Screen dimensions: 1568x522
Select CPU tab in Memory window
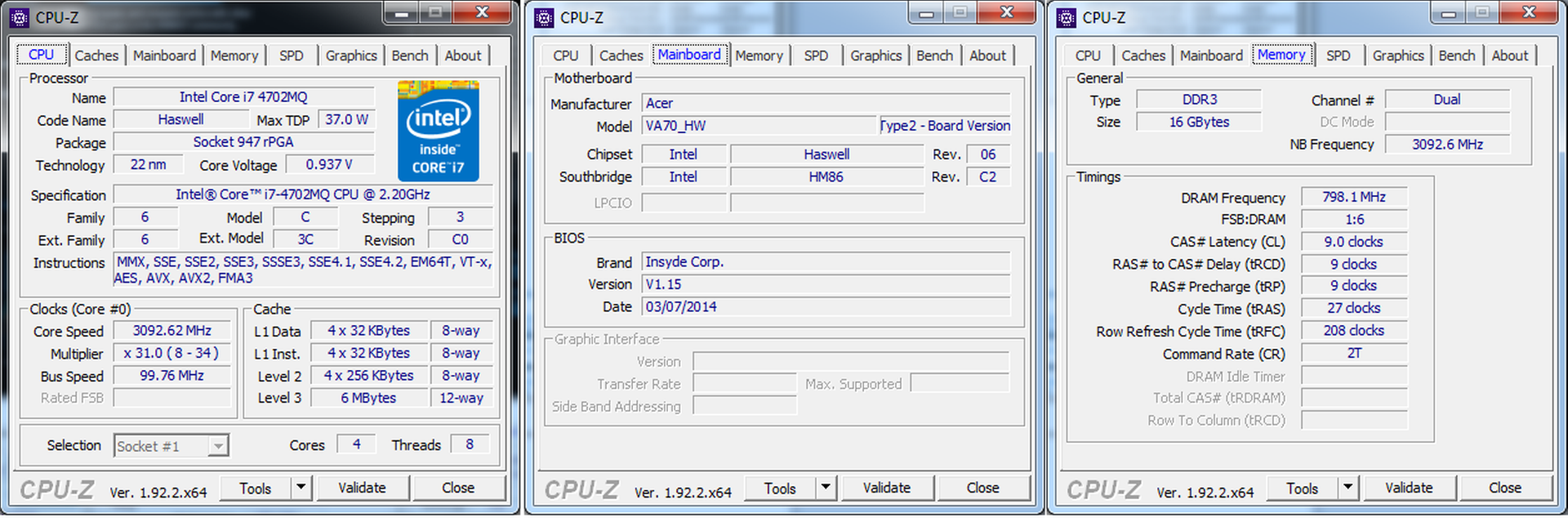[x=1088, y=56]
